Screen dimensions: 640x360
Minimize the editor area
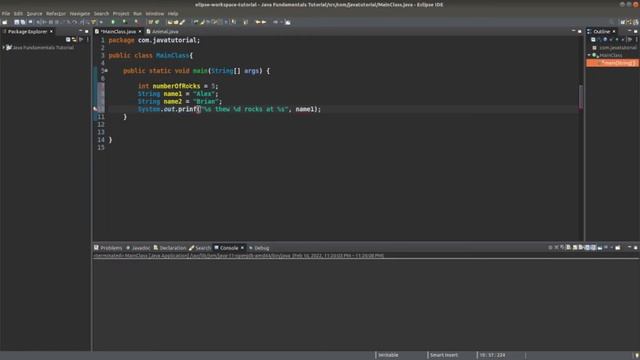click(x=573, y=31)
